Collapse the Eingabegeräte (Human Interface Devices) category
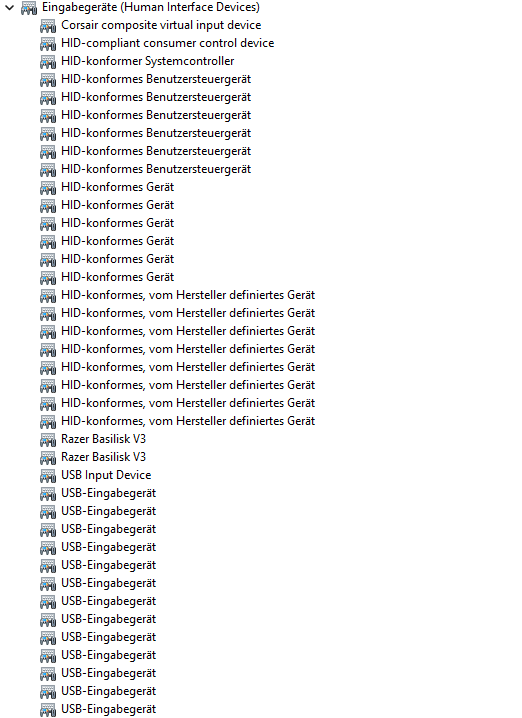The width and height of the screenshot is (522, 718). [10, 7]
